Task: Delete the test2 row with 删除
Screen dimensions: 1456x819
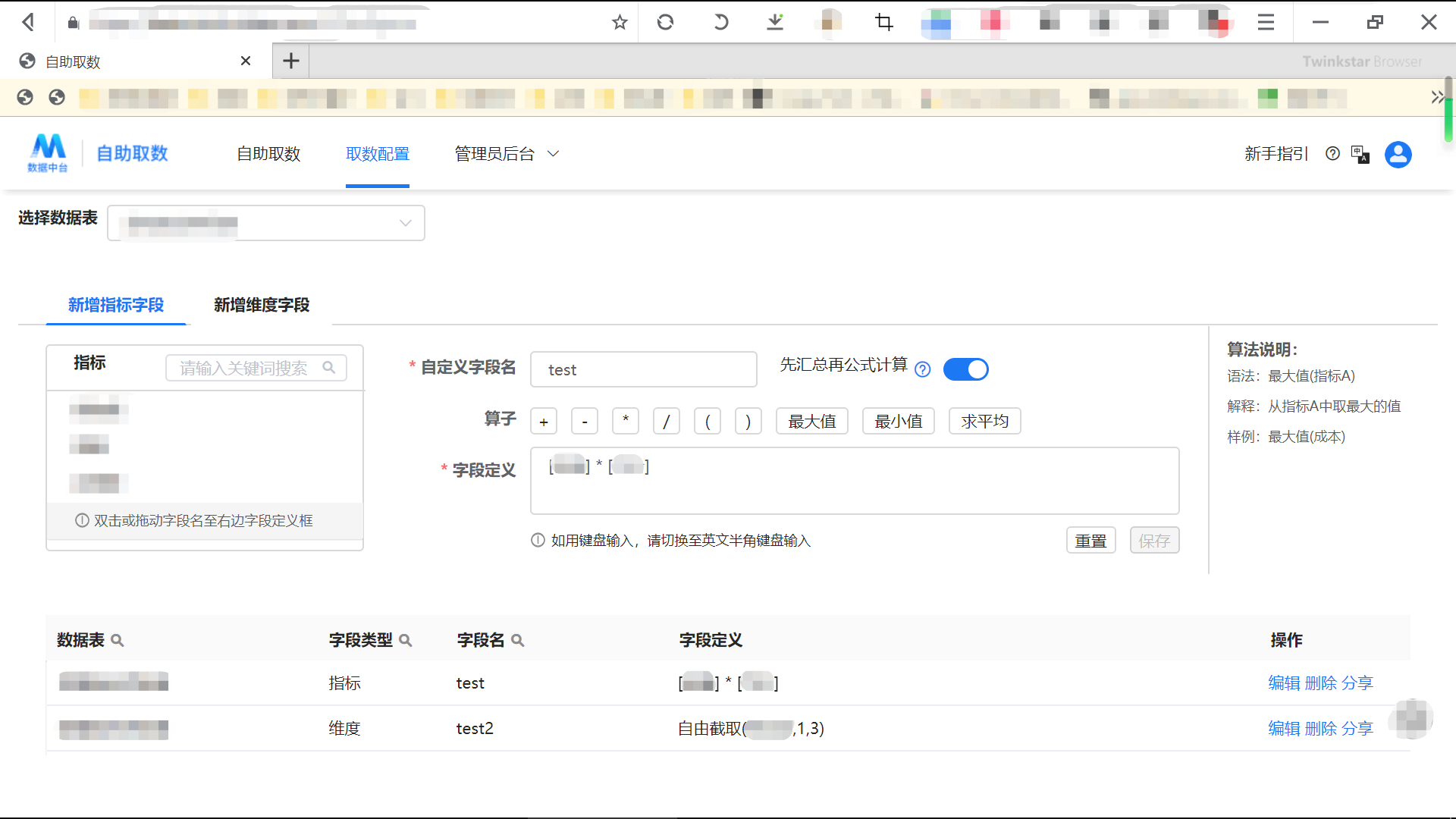Action: tap(1321, 728)
